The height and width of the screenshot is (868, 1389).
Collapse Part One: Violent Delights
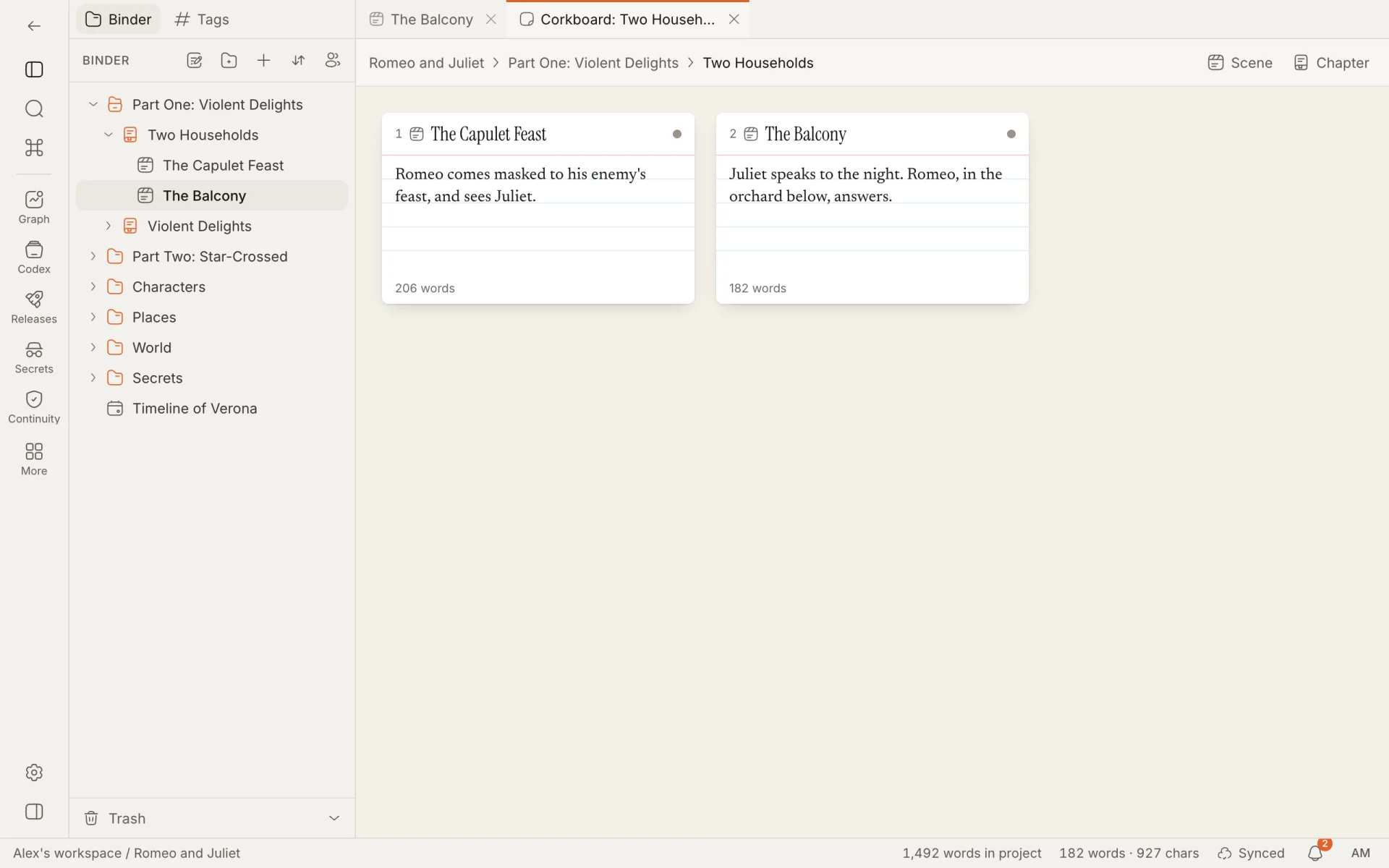(93, 104)
